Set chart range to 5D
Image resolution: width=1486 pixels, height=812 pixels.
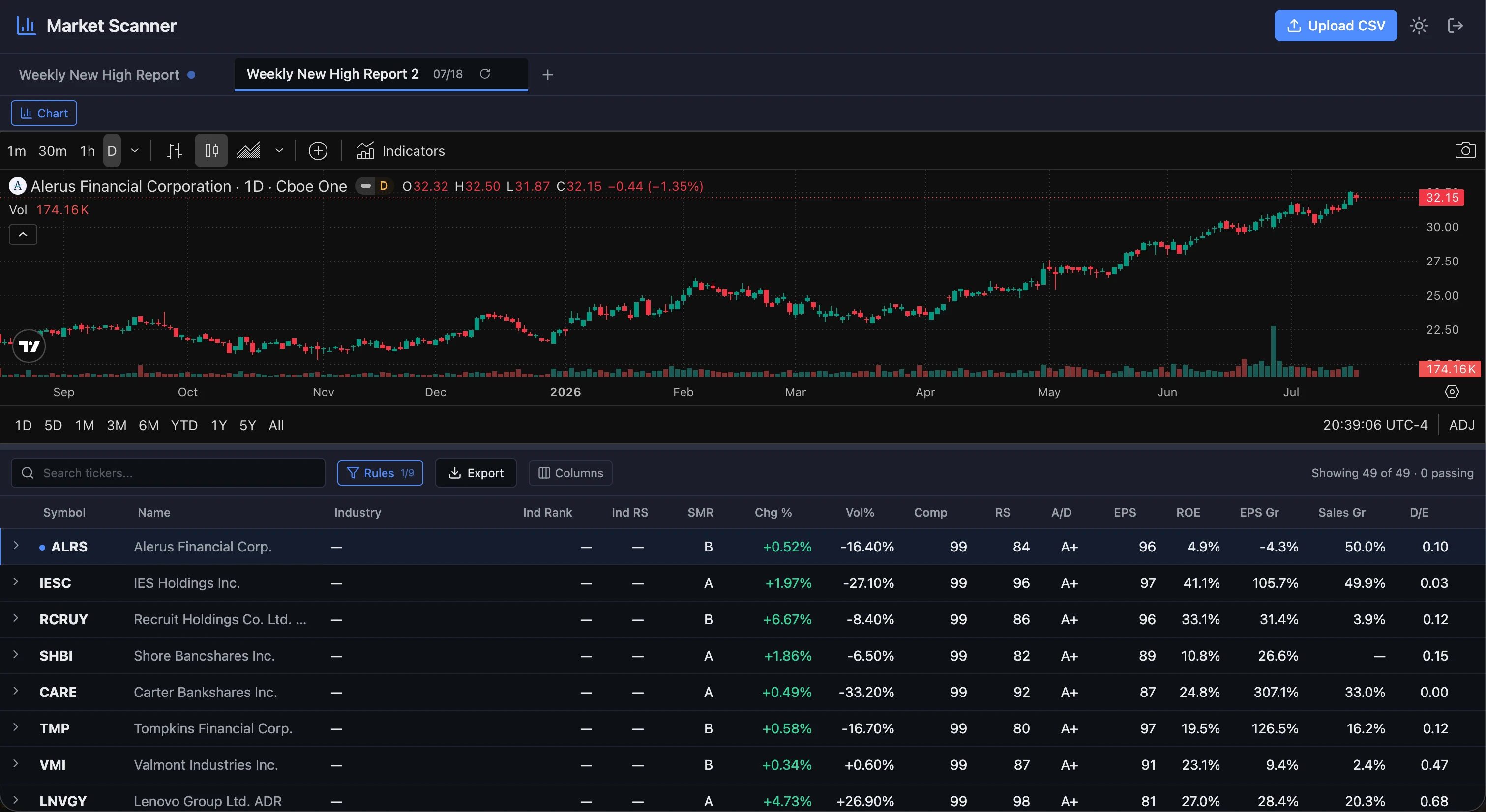(53, 426)
